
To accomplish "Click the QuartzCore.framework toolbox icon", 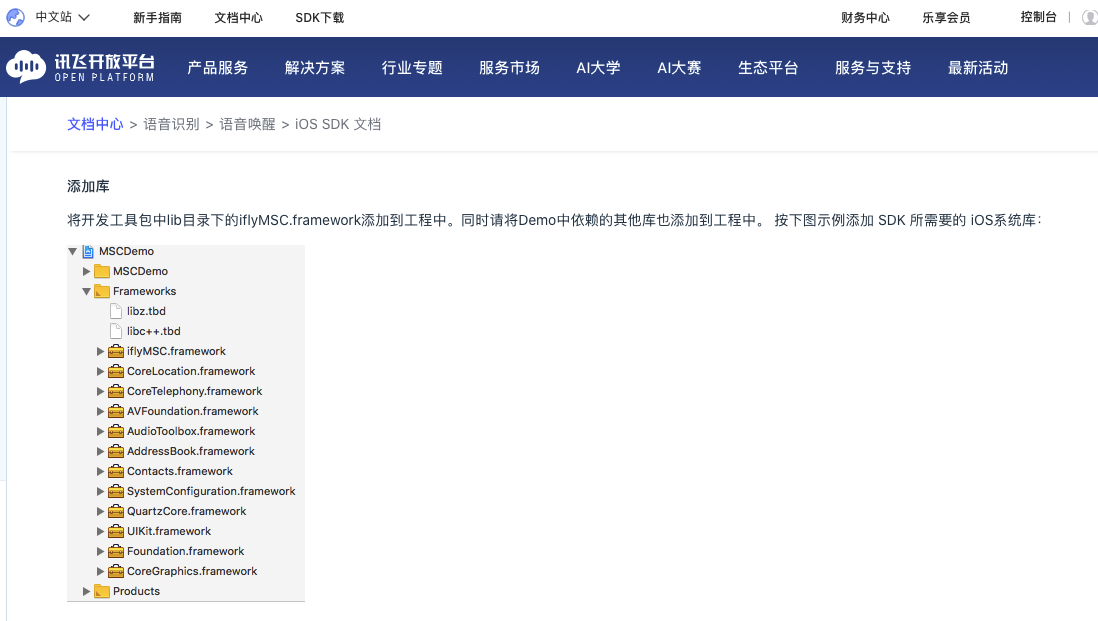I will tap(116, 512).
